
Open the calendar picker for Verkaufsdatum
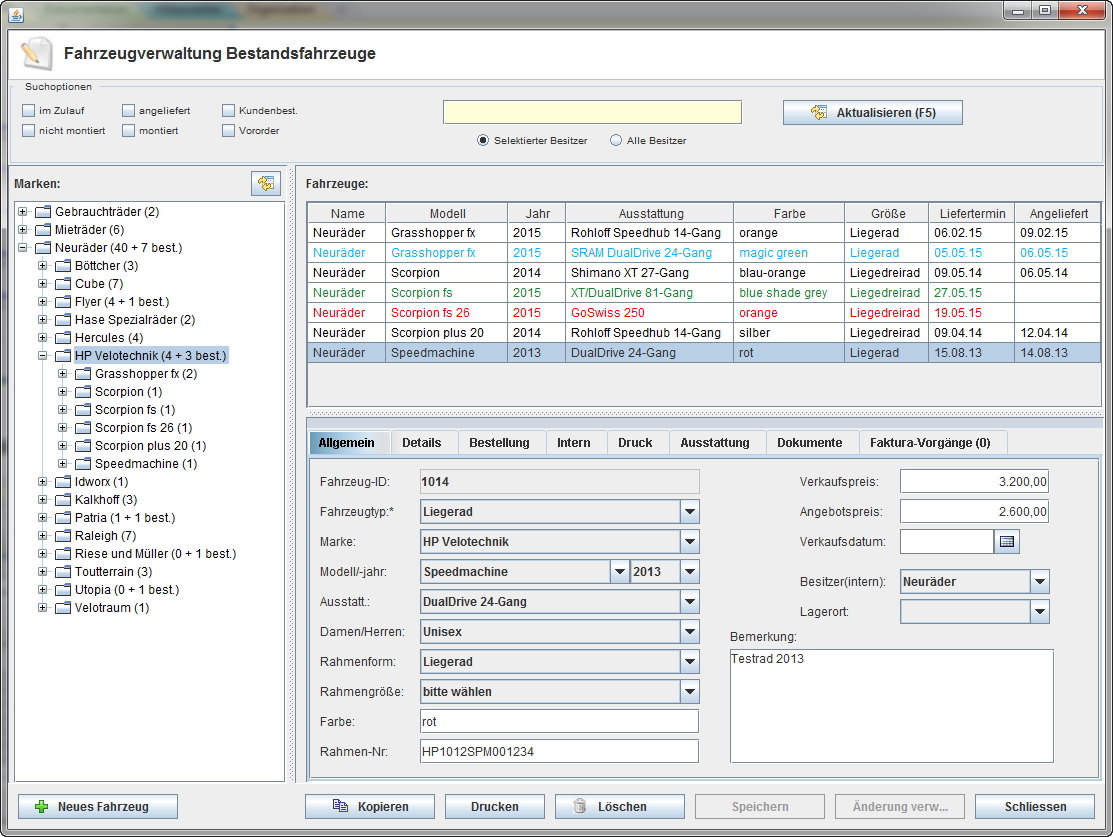pyautogui.click(x=1007, y=542)
